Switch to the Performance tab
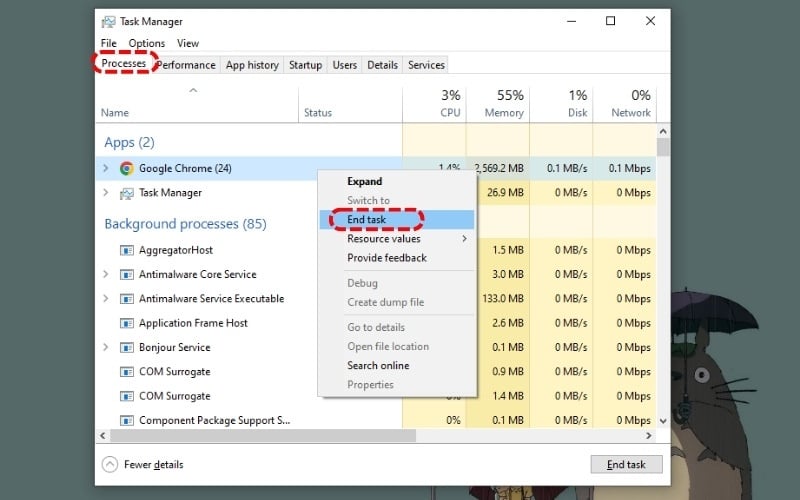 [x=187, y=65]
